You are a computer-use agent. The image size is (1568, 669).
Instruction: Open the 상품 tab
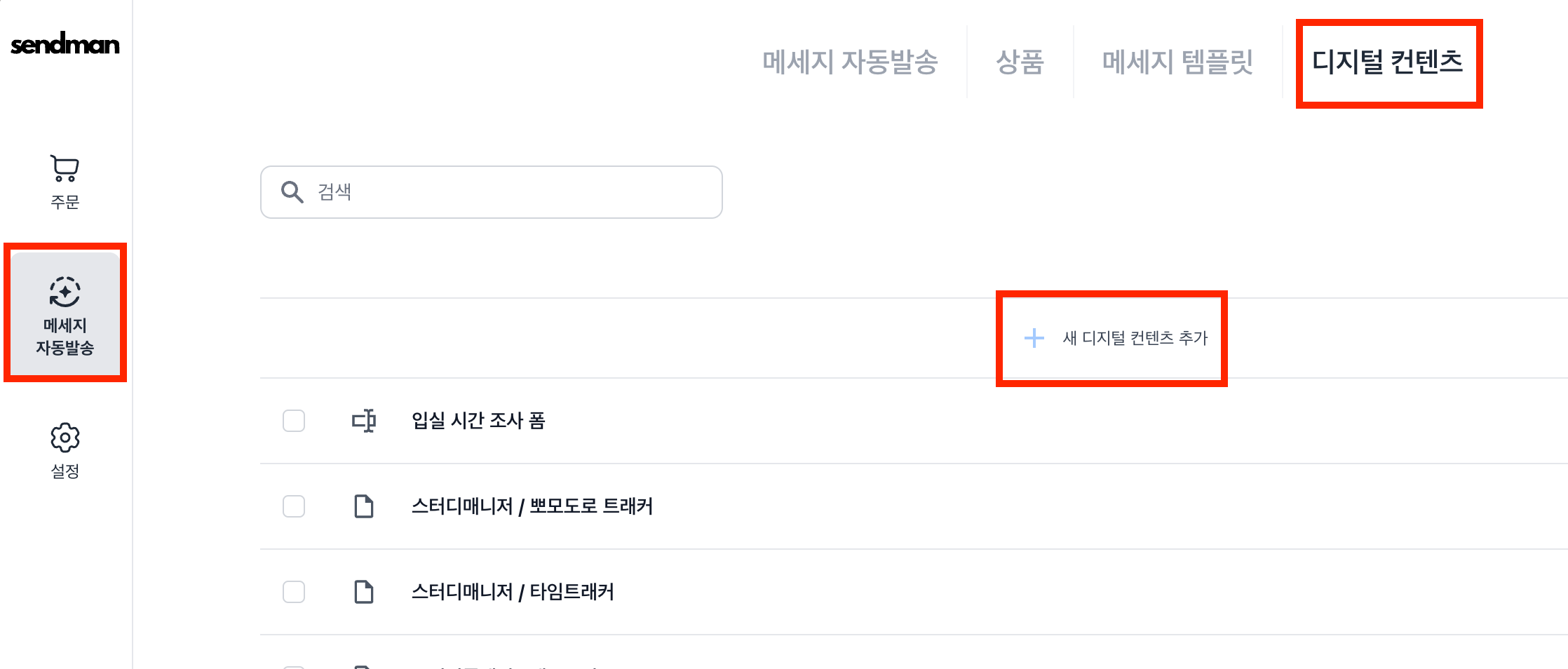pyautogui.click(x=1020, y=62)
